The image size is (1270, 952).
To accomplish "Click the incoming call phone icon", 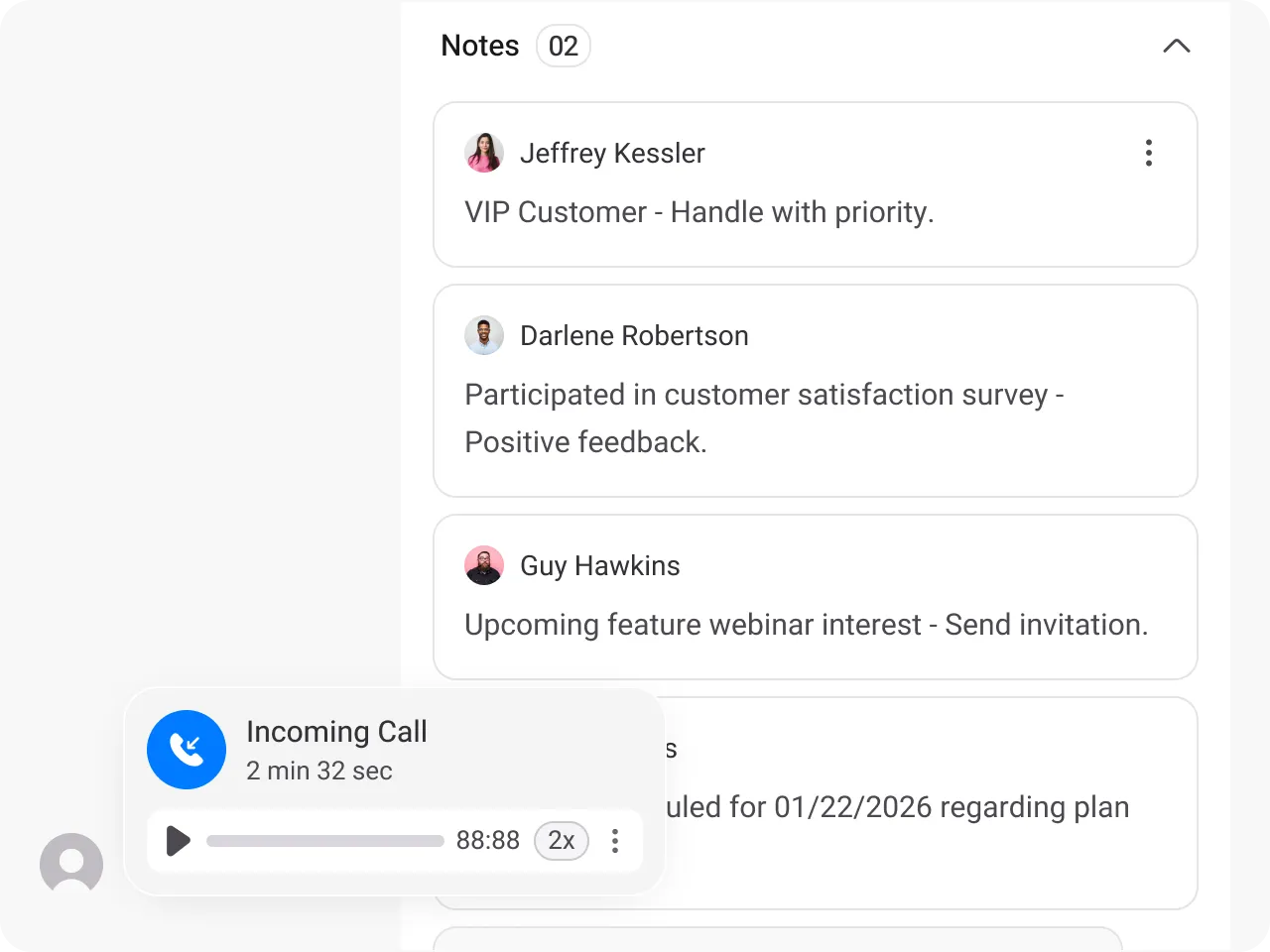I will [187, 750].
